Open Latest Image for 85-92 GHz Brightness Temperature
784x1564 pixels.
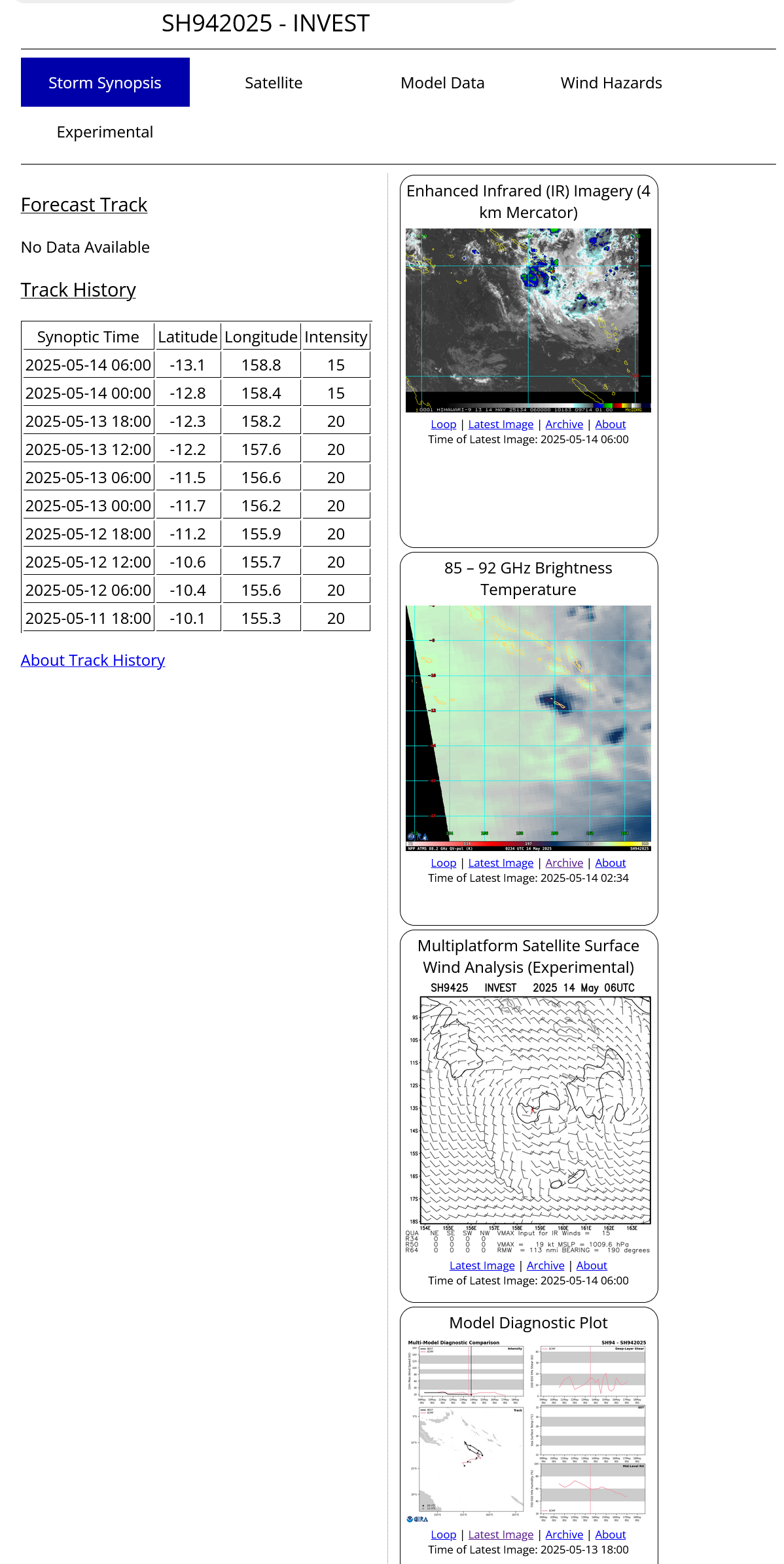point(501,863)
